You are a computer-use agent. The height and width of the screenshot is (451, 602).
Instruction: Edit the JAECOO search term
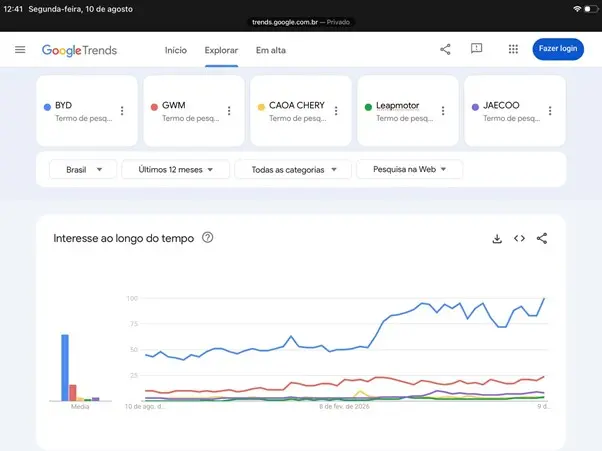[x=515, y=111]
